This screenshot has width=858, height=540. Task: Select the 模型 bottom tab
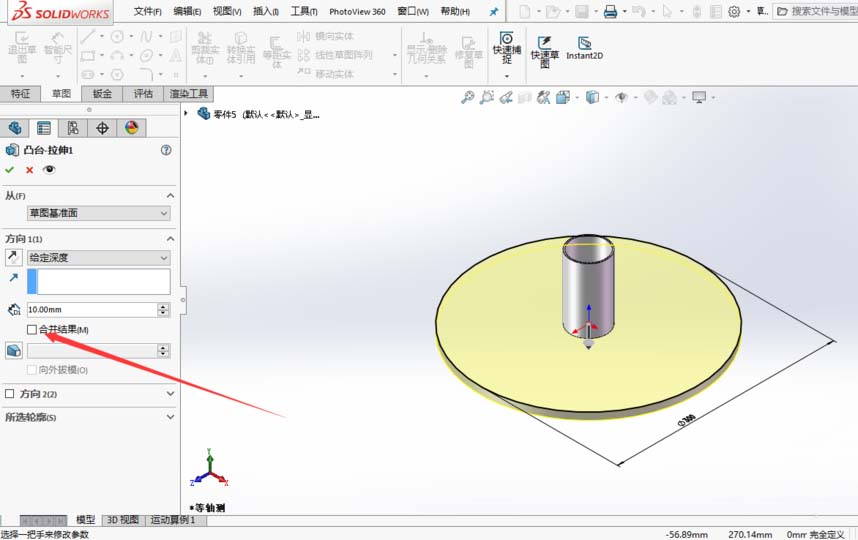pos(85,520)
